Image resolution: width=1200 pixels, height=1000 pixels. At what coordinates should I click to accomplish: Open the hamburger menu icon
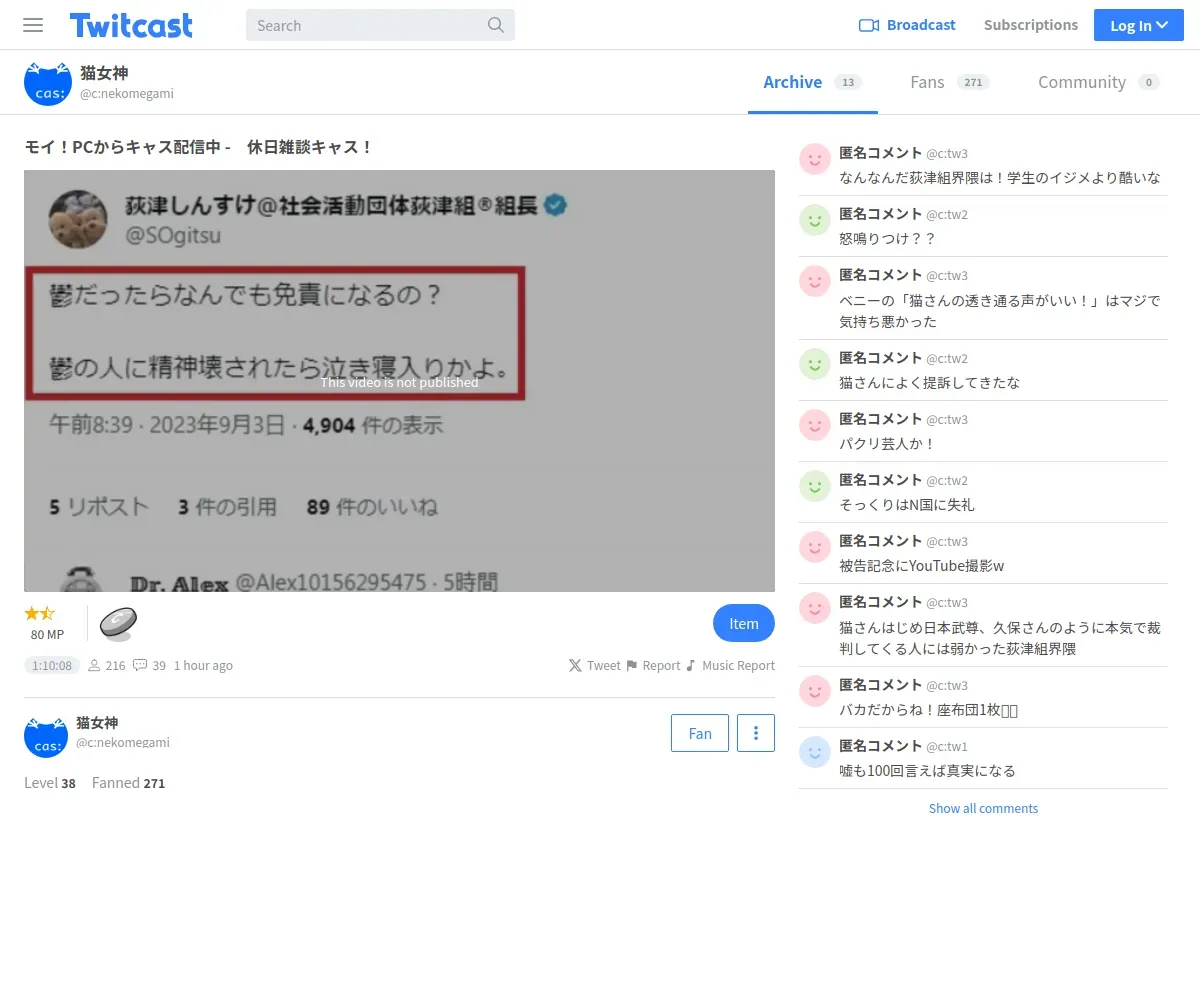[x=33, y=25]
